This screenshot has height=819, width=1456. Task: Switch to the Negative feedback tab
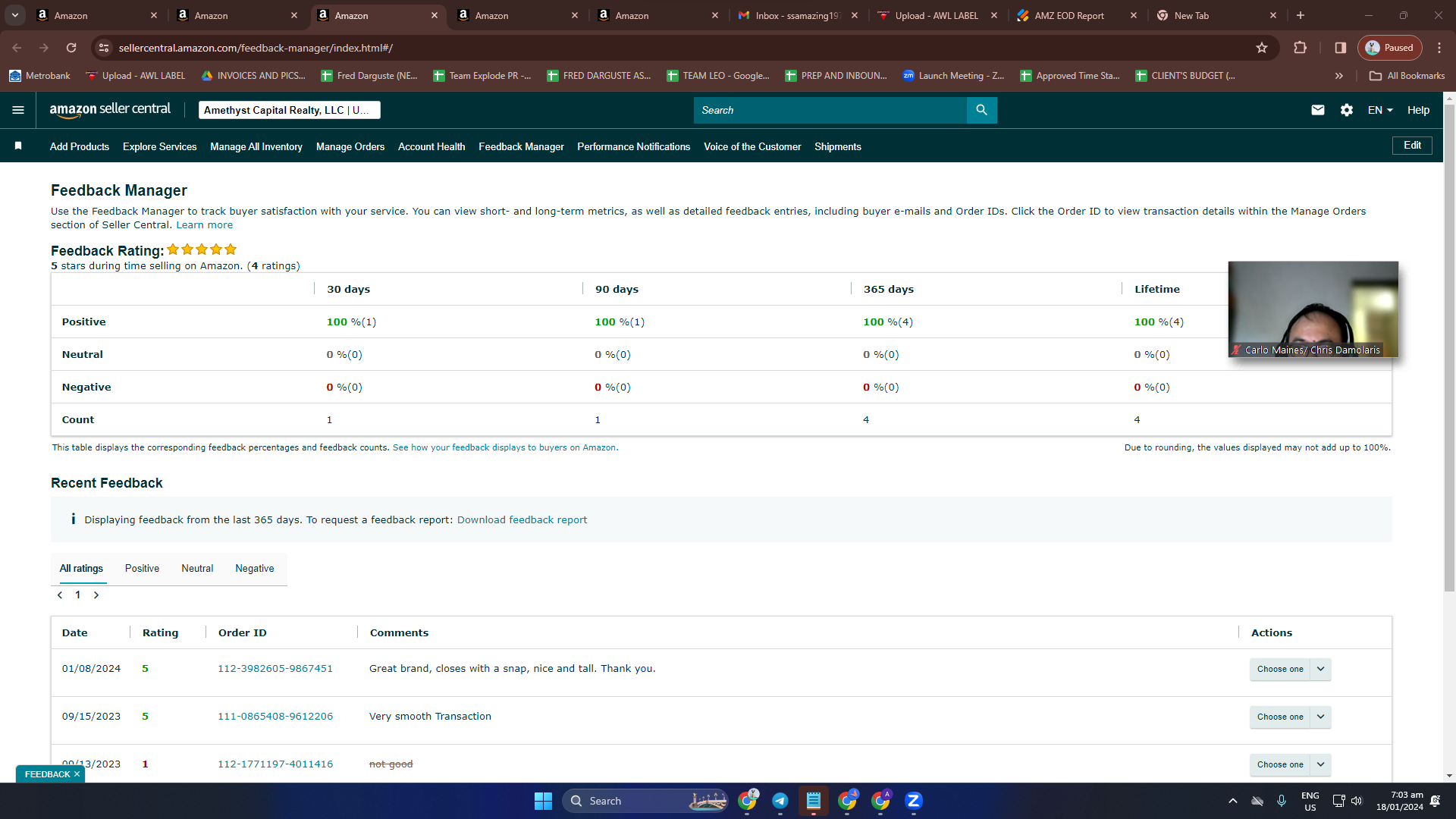[255, 569]
